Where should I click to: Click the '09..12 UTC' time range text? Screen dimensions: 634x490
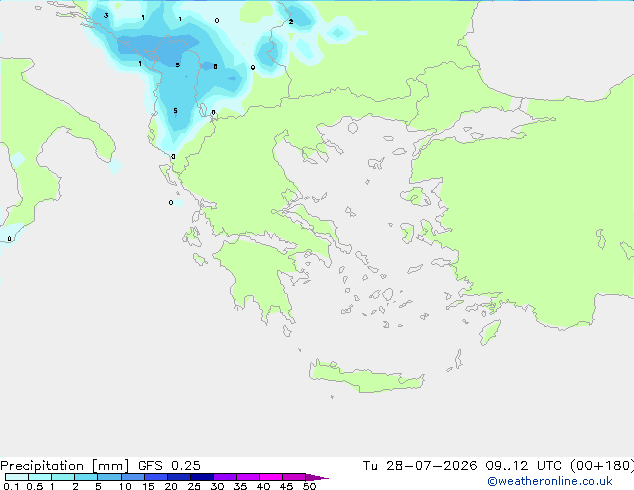pos(524,465)
